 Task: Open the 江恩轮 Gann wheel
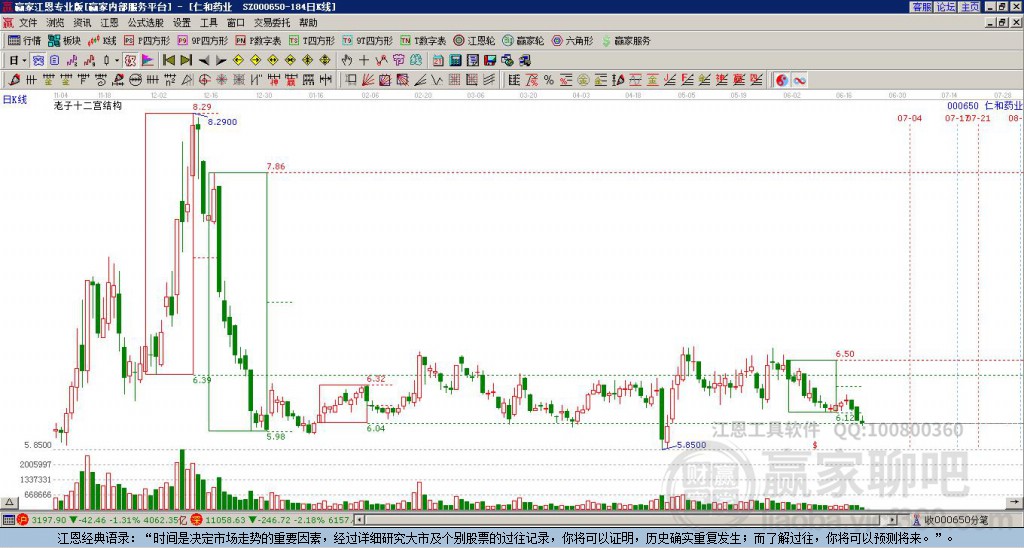tap(474, 40)
